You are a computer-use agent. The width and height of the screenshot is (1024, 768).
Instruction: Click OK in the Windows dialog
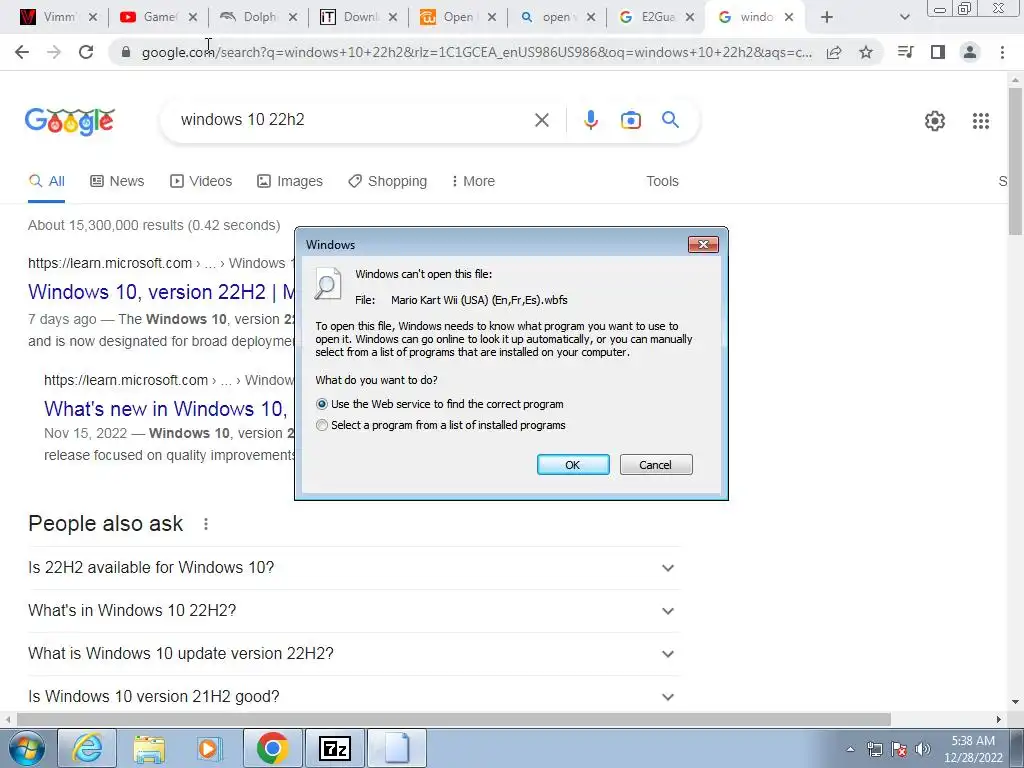click(573, 465)
